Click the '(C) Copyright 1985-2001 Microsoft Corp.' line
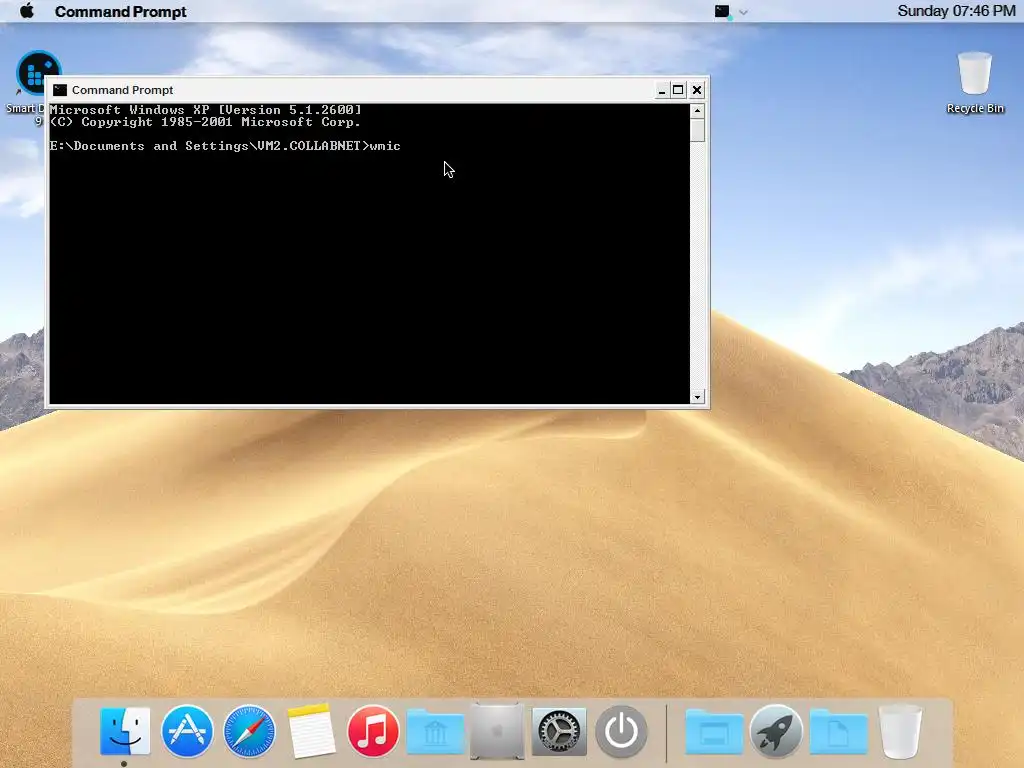The width and height of the screenshot is (1024, 768). (205, 122)
